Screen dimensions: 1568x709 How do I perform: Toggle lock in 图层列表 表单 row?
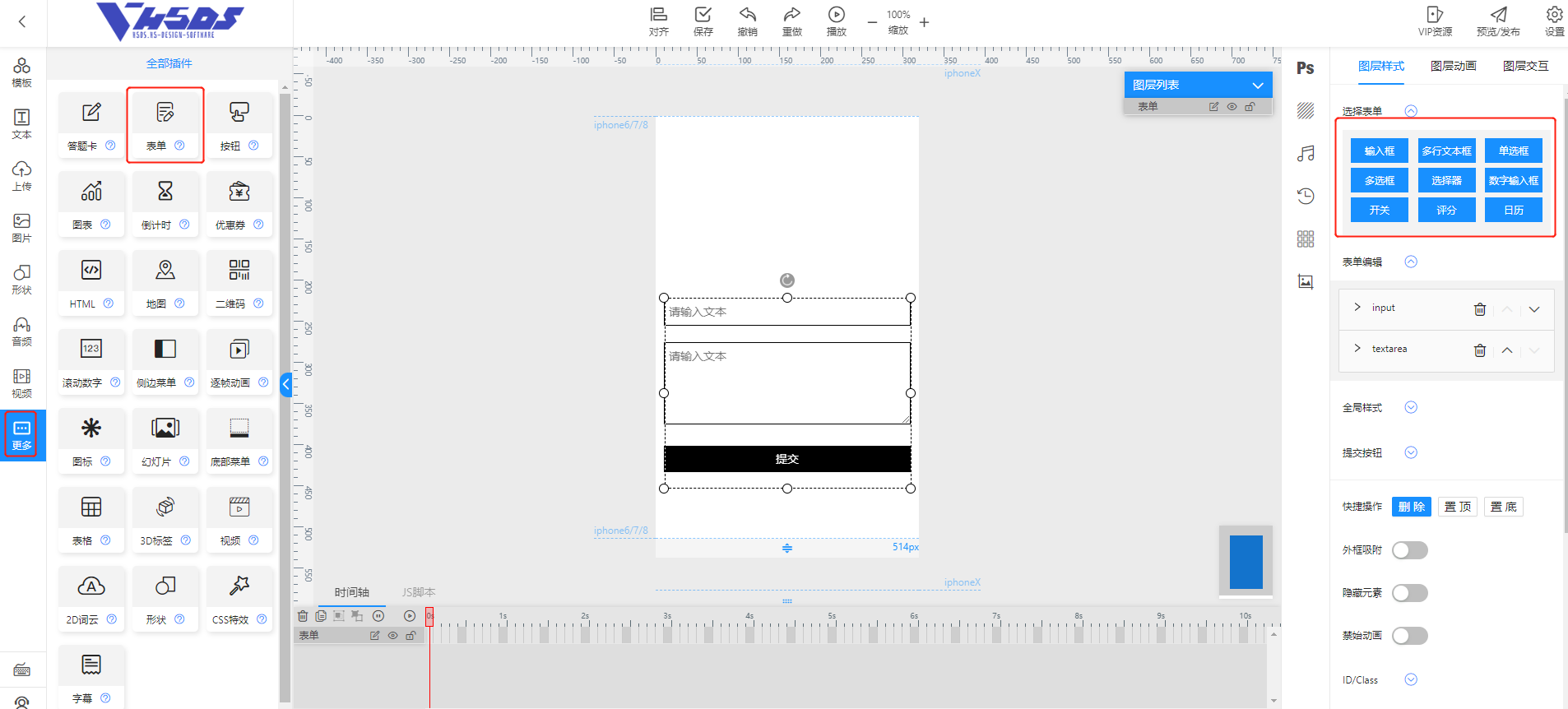[1250, 107]
